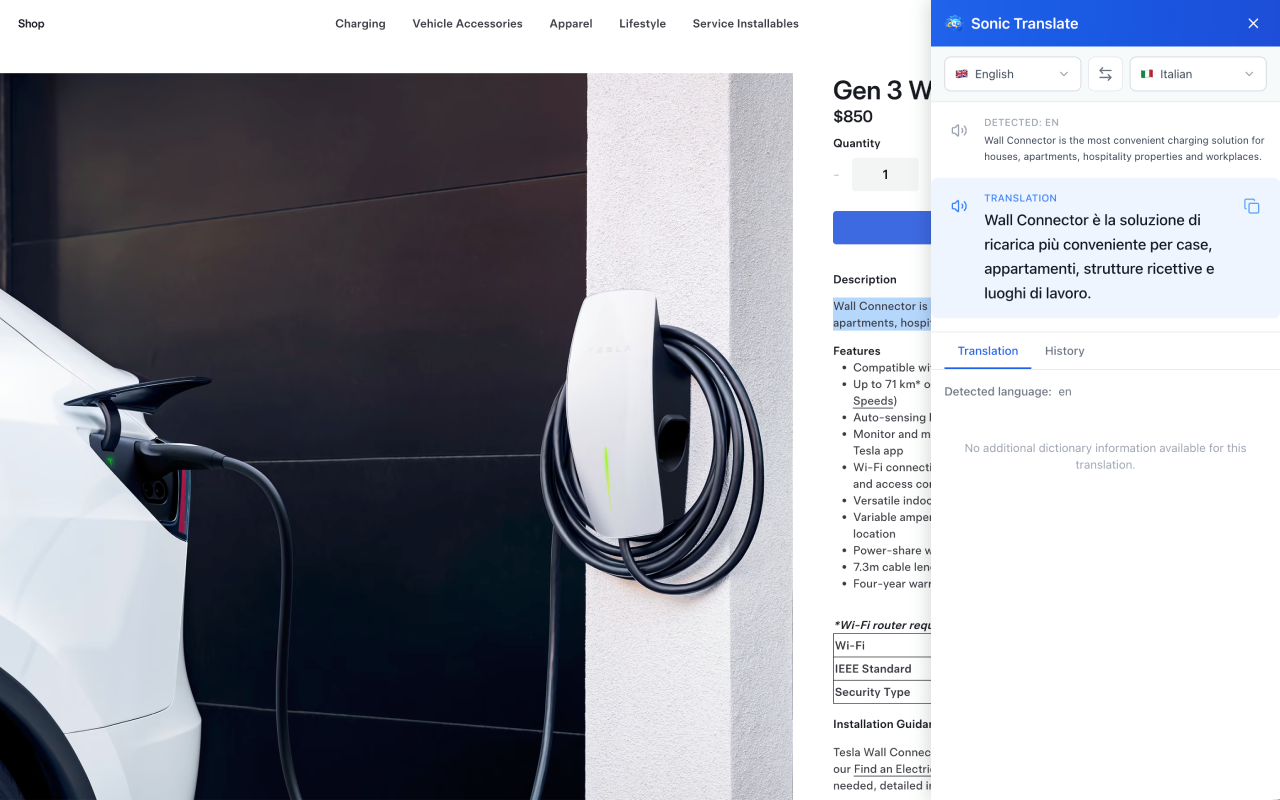1280x800 pixels.
Task: Click the 'No additional dictionary information' message
Action: [1105, 456]
